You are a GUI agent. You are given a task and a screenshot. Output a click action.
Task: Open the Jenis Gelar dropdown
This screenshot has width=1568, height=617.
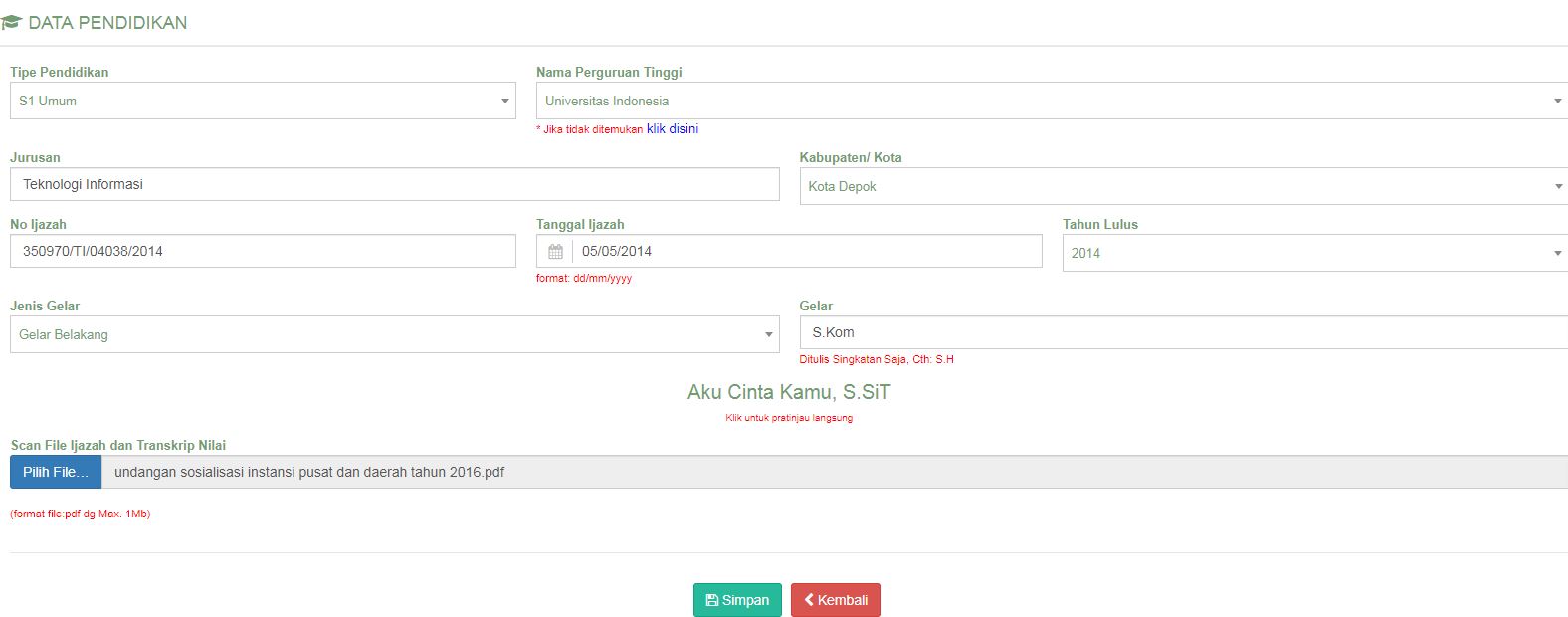tap(394, 334)
